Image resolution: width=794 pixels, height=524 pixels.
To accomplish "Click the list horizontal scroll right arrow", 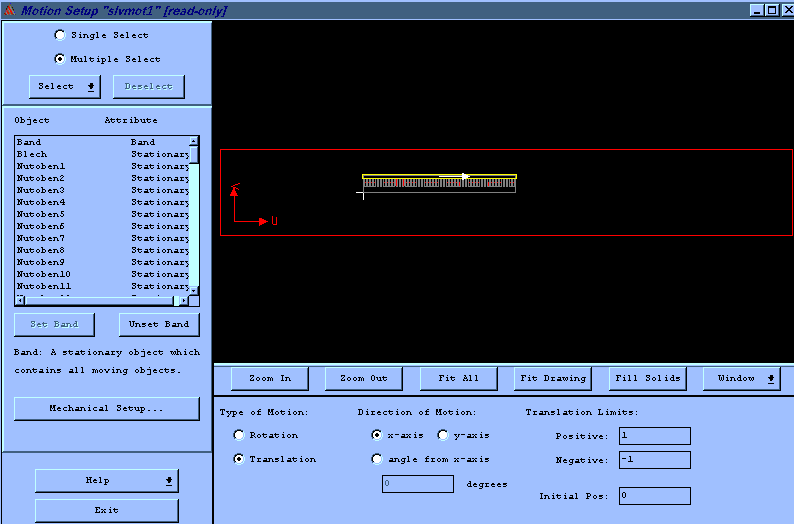I will (184, 301).
